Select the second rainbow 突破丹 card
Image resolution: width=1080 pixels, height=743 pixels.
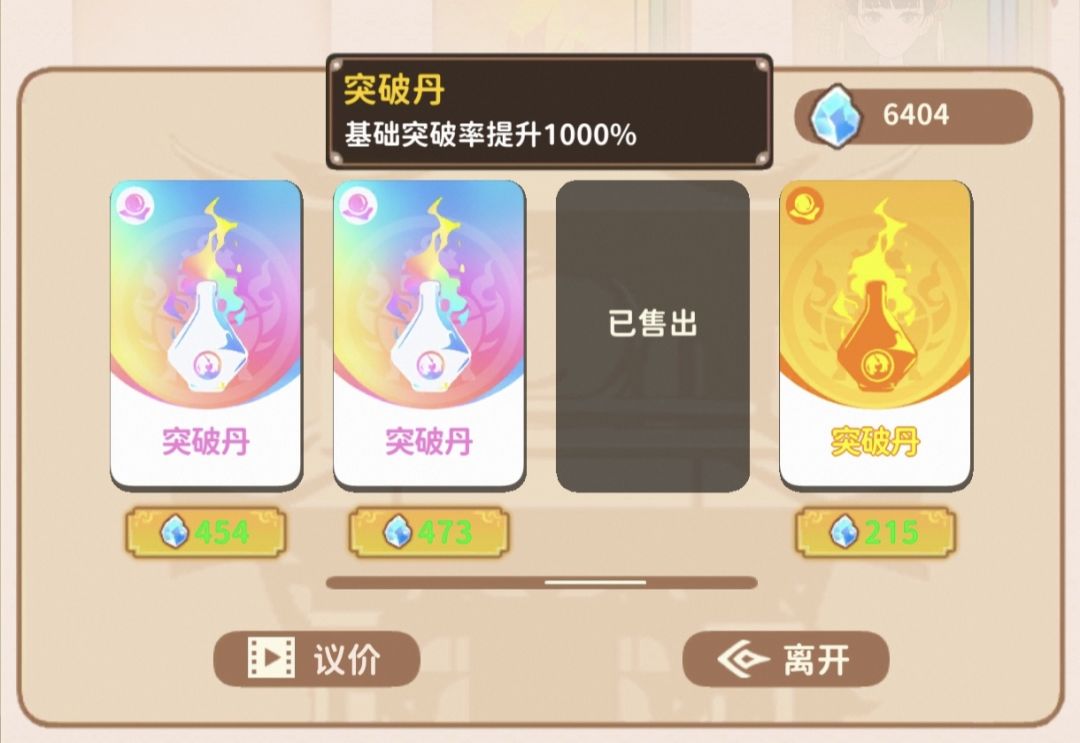tap(429, 335)
